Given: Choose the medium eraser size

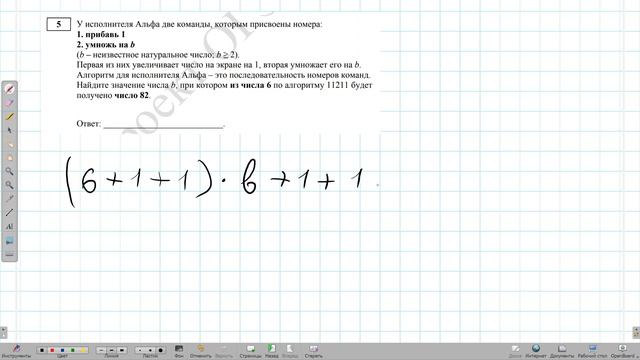Looking at the screenshot, I should pos(150,350).
